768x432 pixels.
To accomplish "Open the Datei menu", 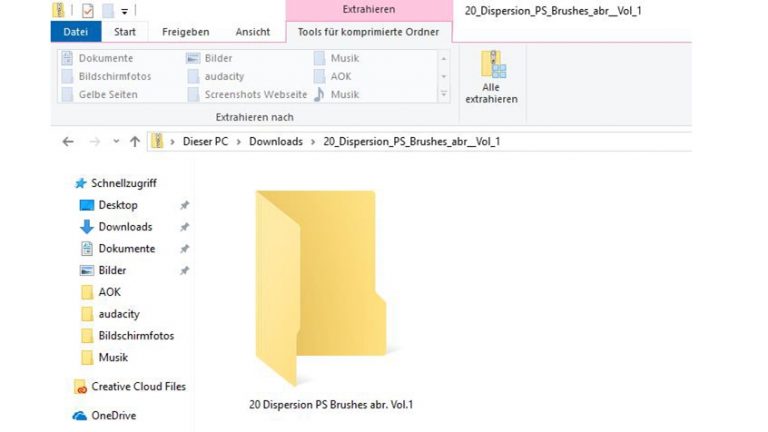I will (x=75, y=32).
